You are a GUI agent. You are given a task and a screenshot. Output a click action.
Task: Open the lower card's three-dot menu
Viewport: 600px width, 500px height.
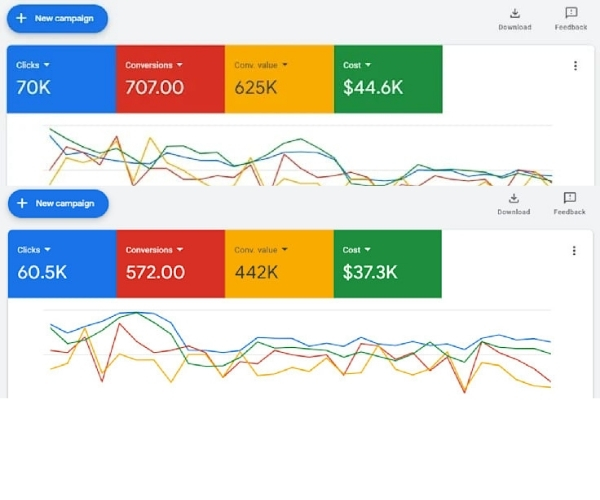click(574, 251)
